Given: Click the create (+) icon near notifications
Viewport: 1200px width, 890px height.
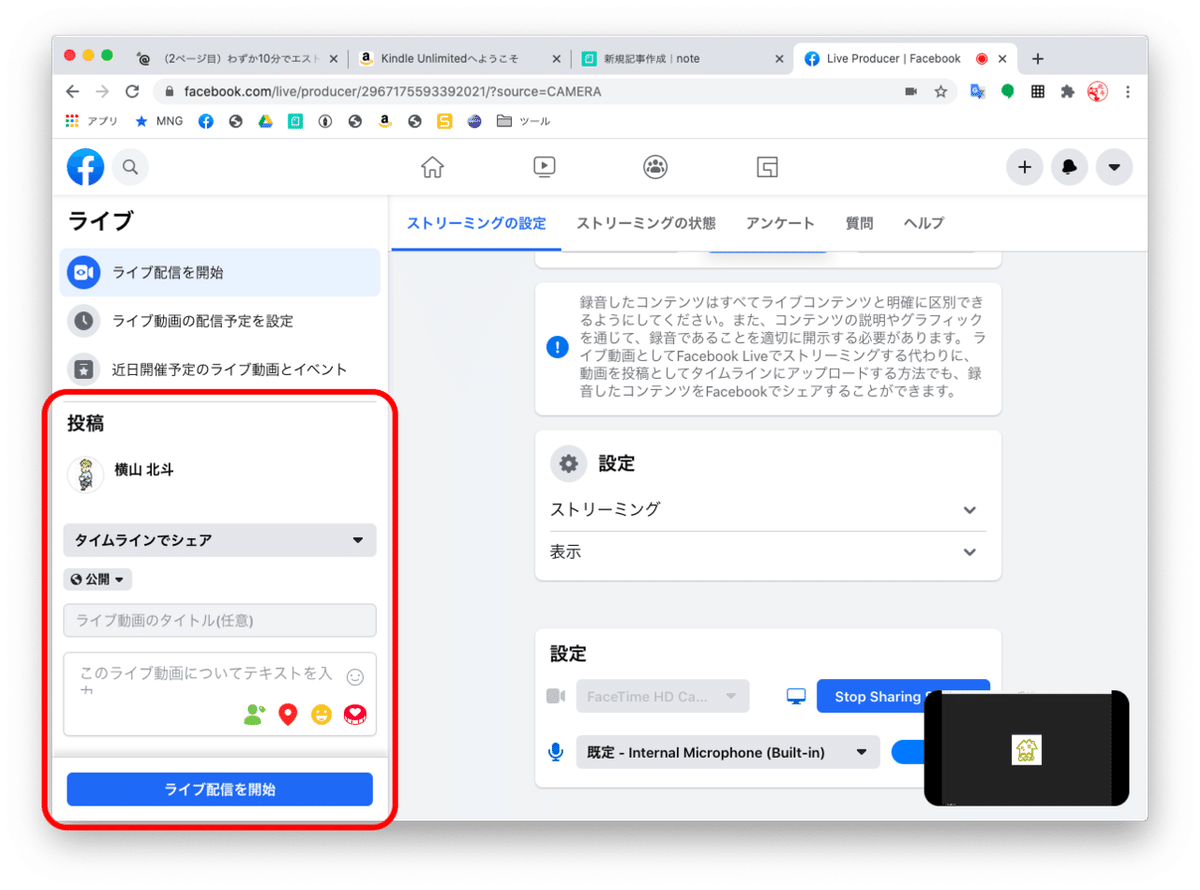Looking at the screenshot, I should 1024,167.
